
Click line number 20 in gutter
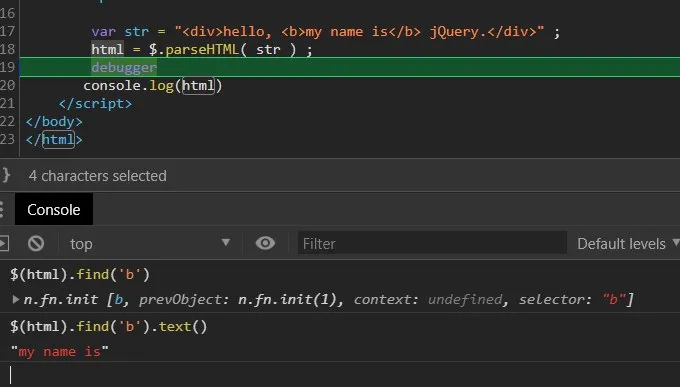click(x=7, y=85)
